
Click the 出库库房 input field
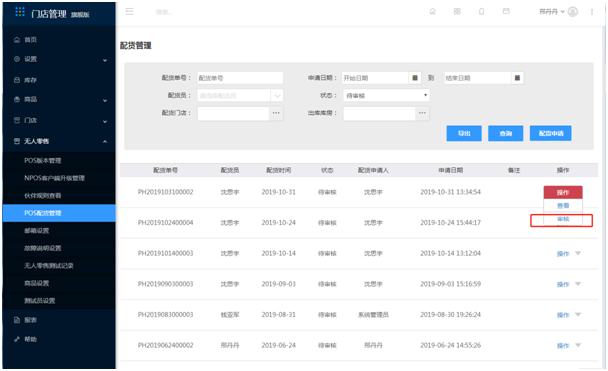click(x=379, y=113)
